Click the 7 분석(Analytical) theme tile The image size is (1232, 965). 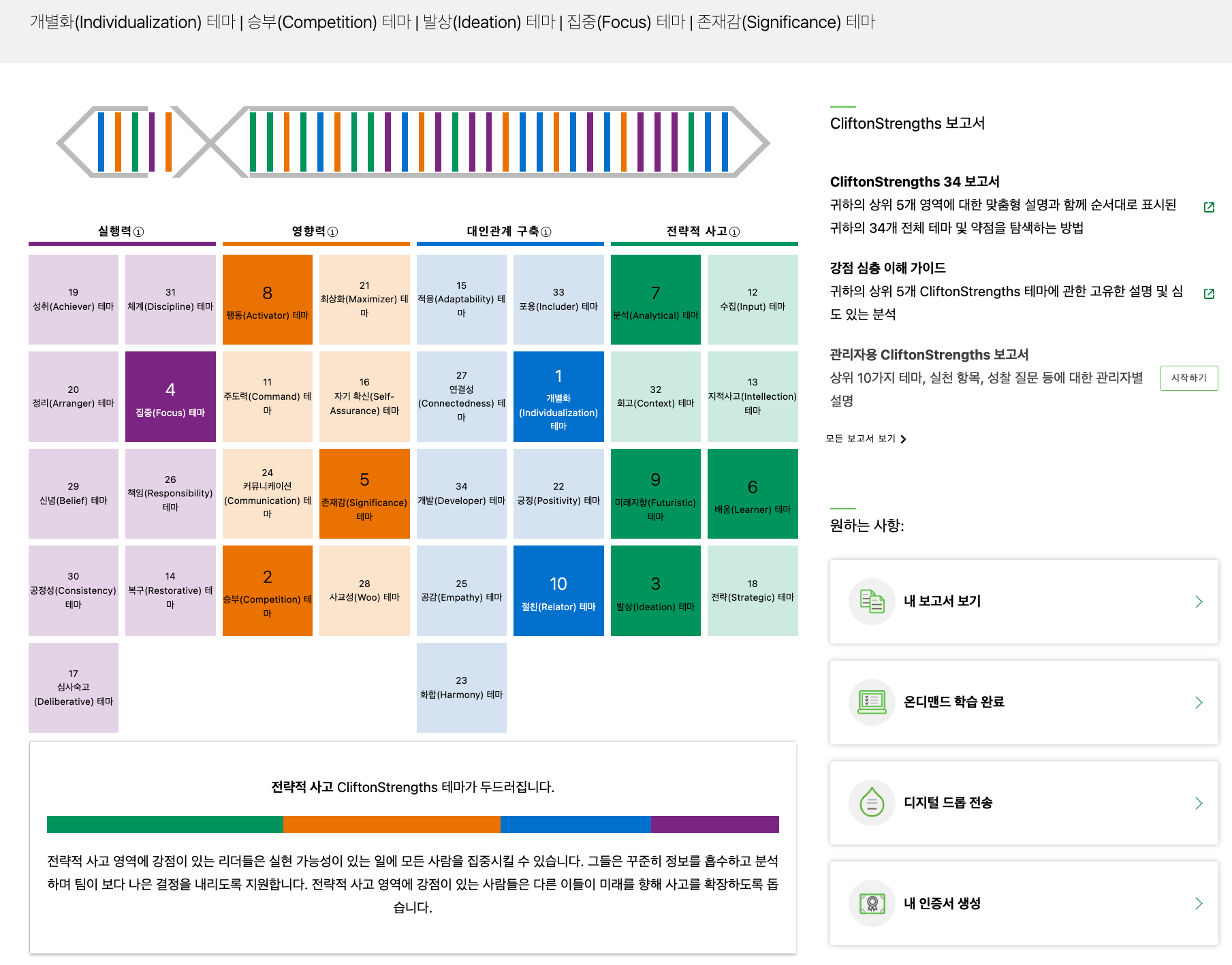[x=656, y=300]
